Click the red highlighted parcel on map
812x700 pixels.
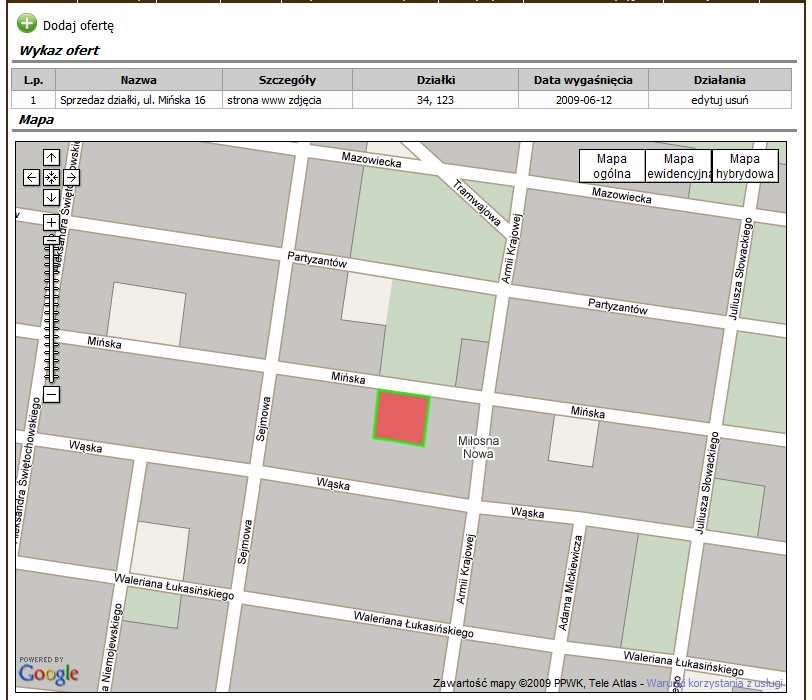(401, 419)
